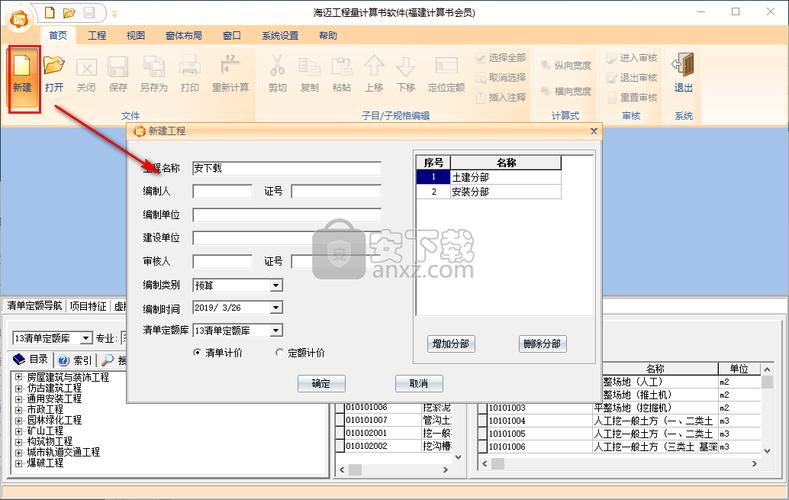Viewport: 789px width, 500px height.
Task: Open the 首页 ribbon tab
Action: coord(58,35)
